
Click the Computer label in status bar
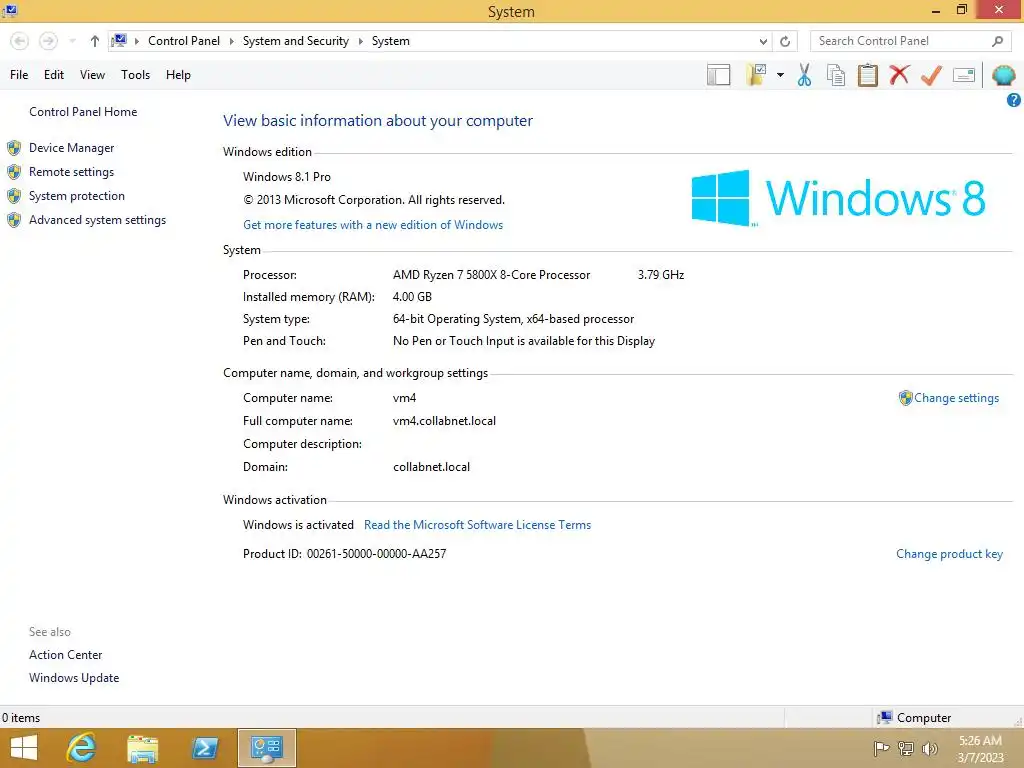point(923,718)
